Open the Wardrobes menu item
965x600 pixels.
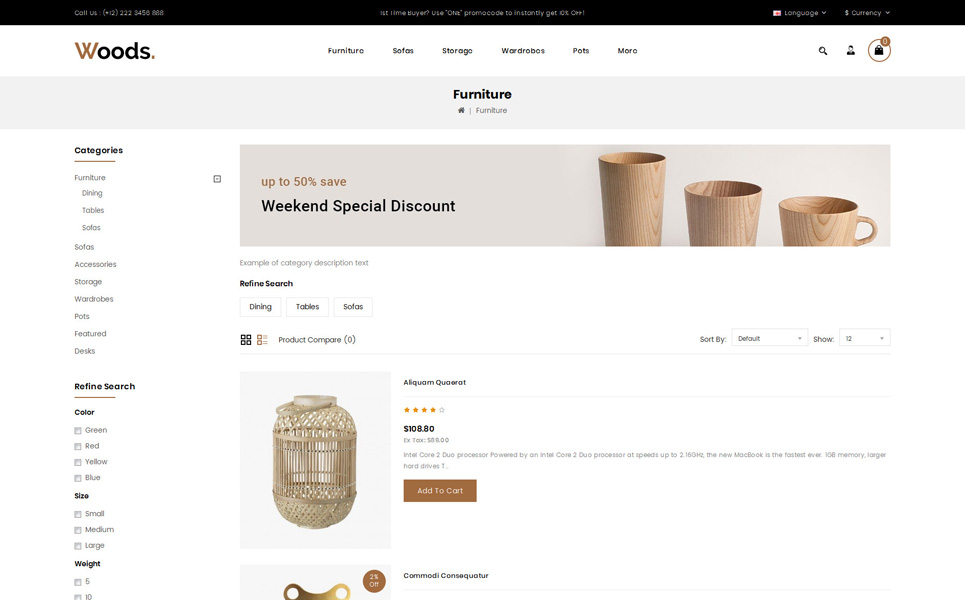(x=523, y=51)
